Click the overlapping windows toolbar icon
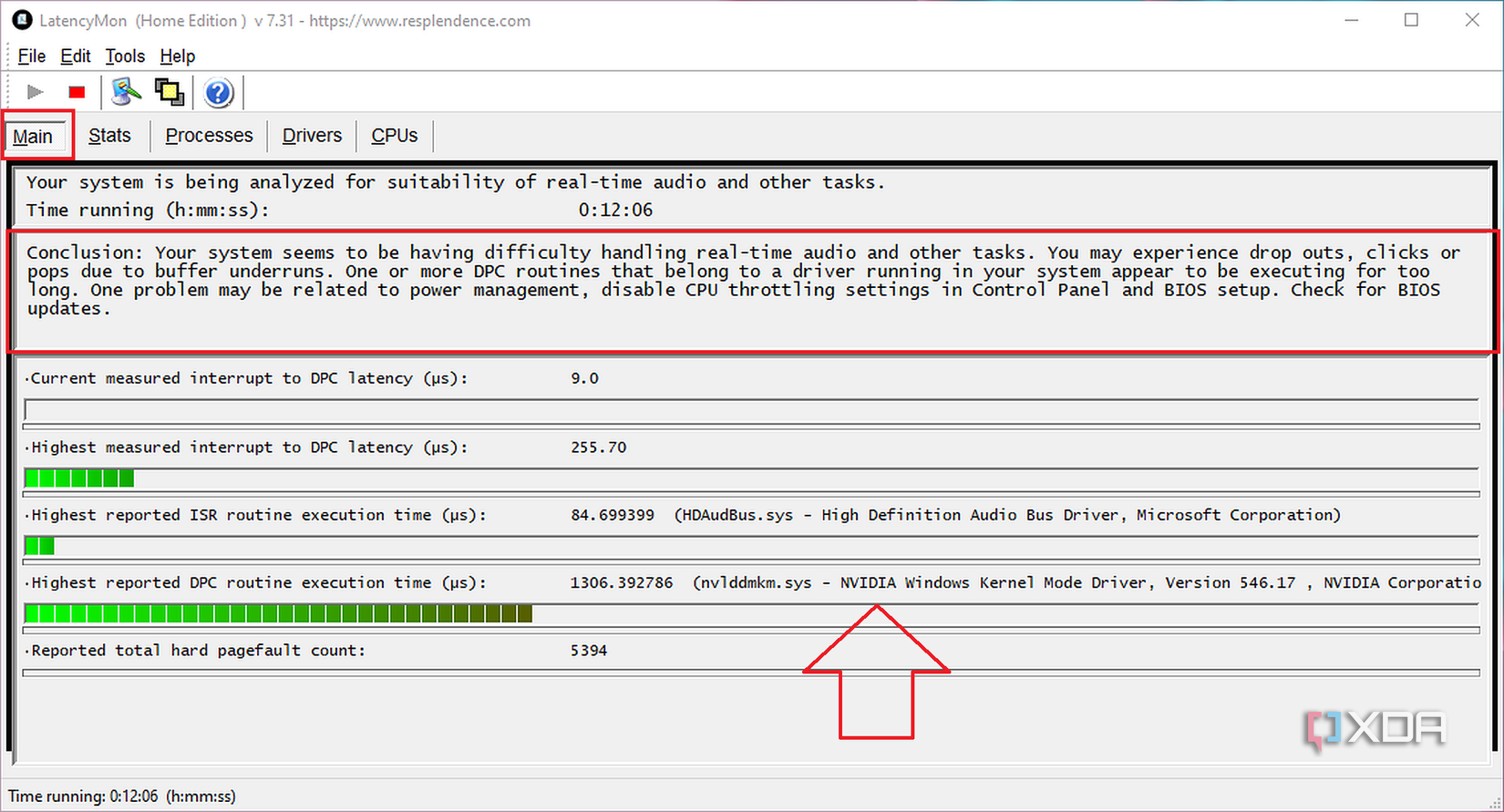The height and width of the screenshot is (812, 1504). tap(170, 92)
